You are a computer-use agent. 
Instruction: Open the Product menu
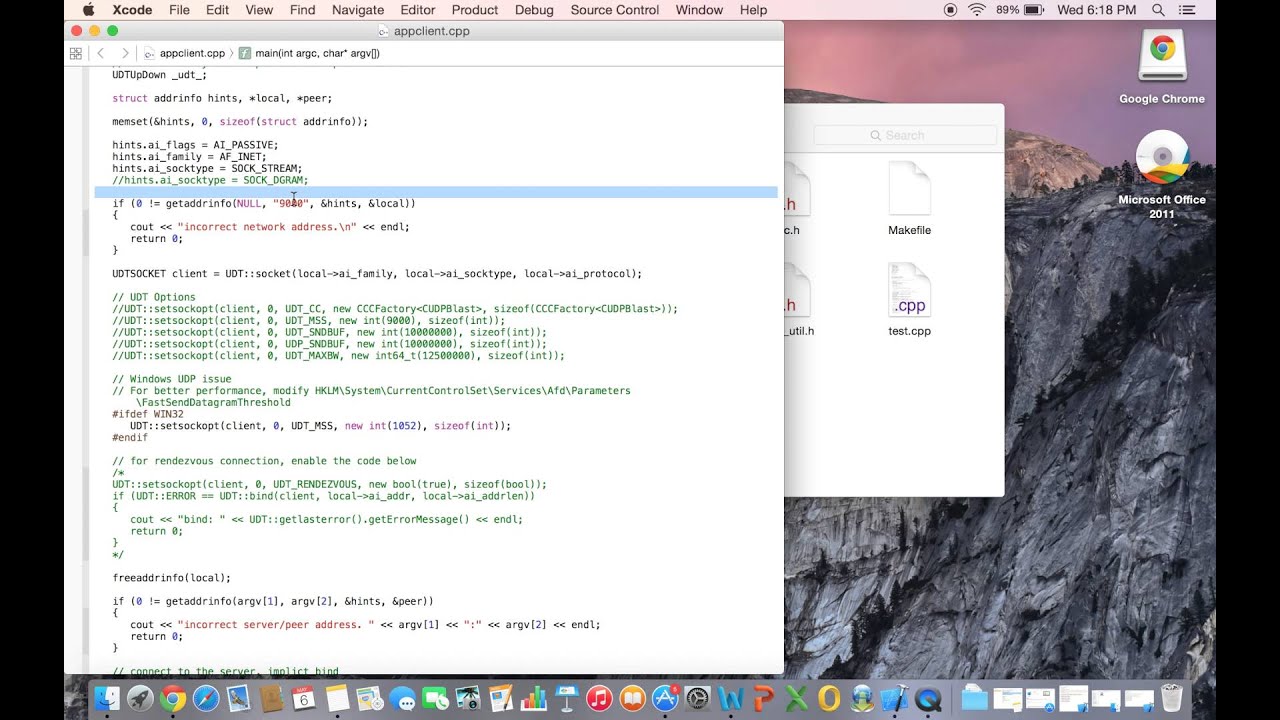point(475,10)
